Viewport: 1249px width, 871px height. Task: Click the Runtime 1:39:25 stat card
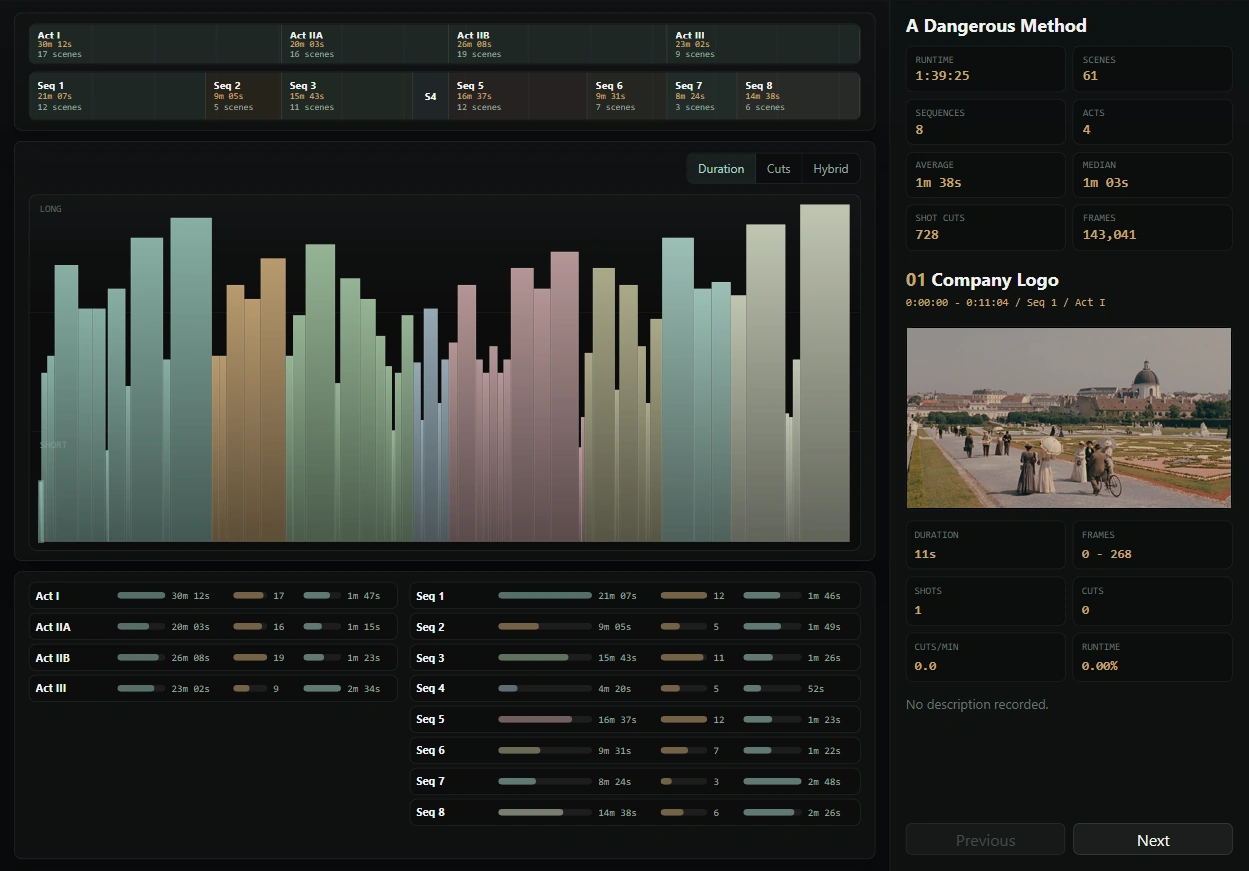coord(985,69)
